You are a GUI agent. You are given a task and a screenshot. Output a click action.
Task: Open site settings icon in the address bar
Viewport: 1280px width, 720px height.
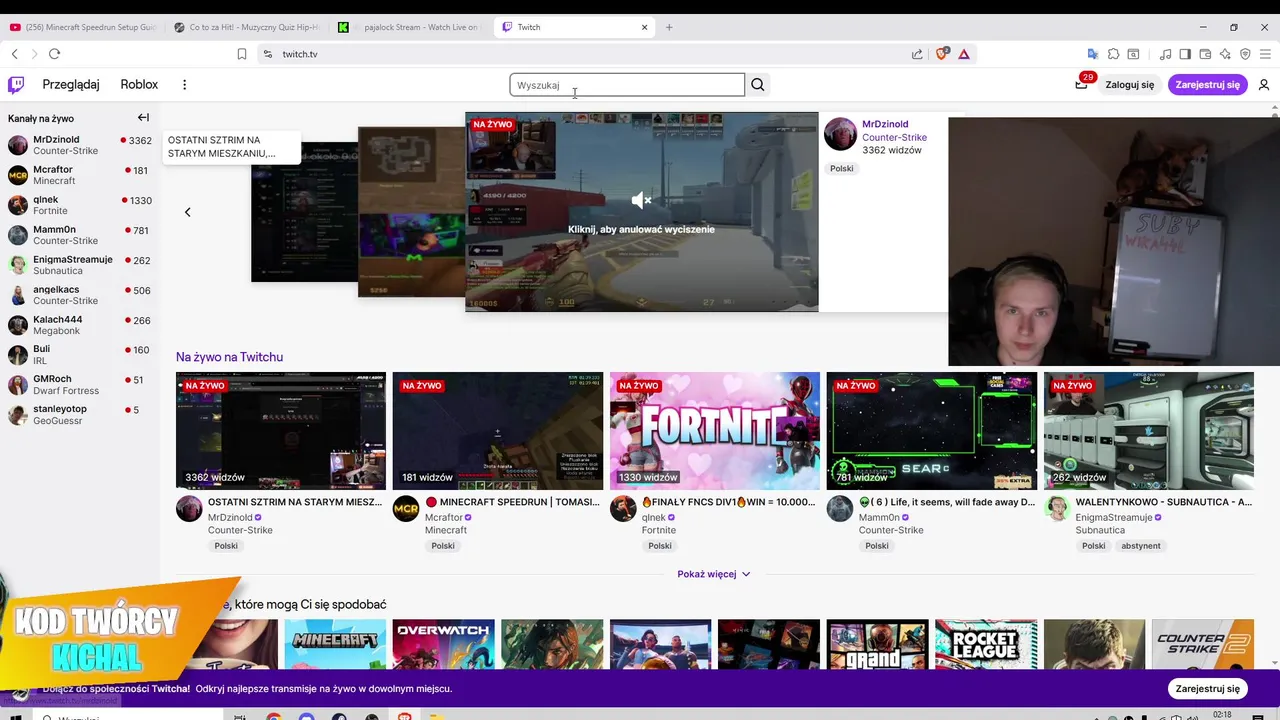coord(267,54)
